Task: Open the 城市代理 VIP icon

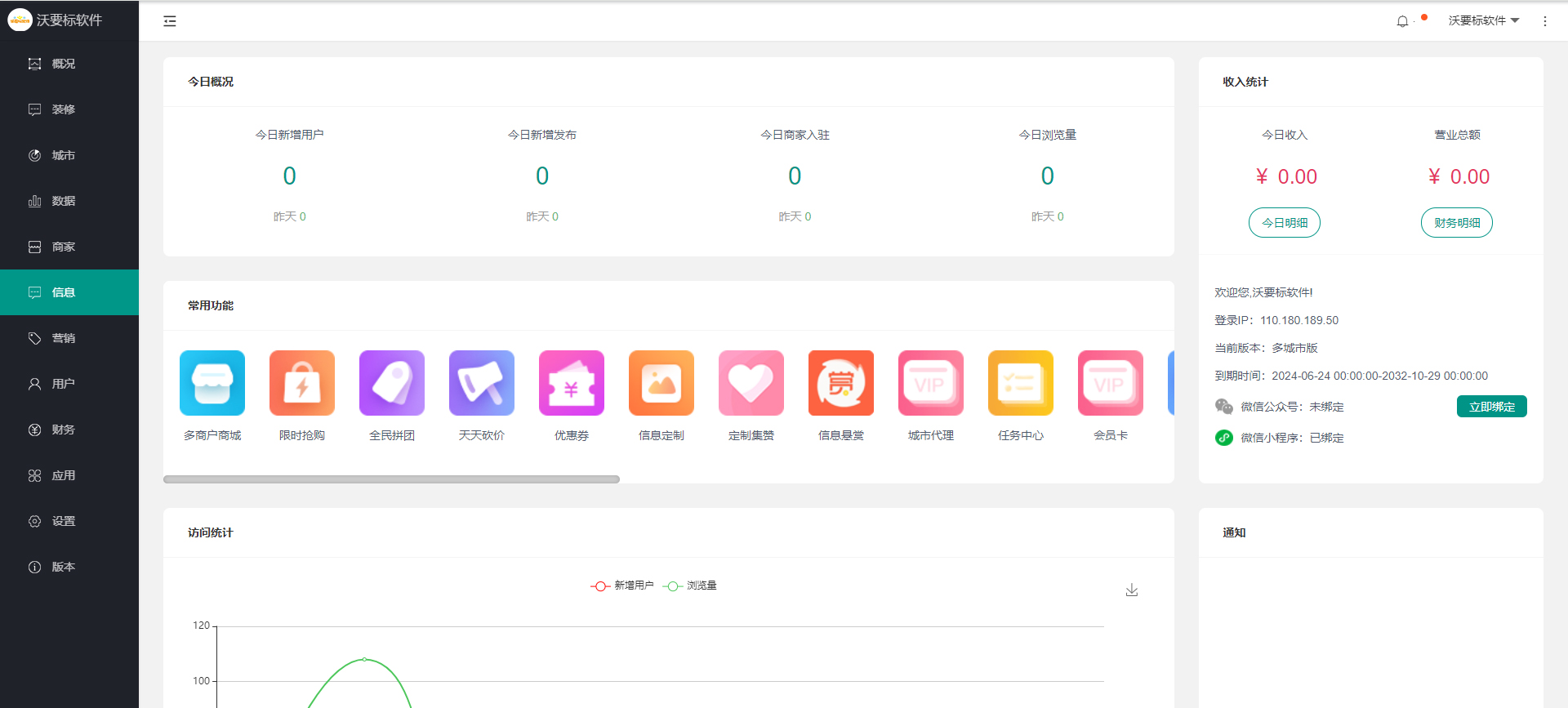Action: pos(931,383)
